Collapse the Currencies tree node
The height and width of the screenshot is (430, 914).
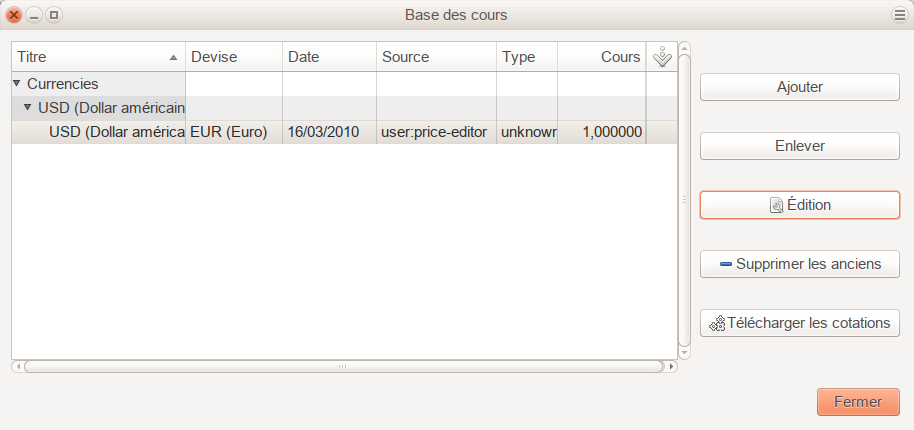(17, 84)
